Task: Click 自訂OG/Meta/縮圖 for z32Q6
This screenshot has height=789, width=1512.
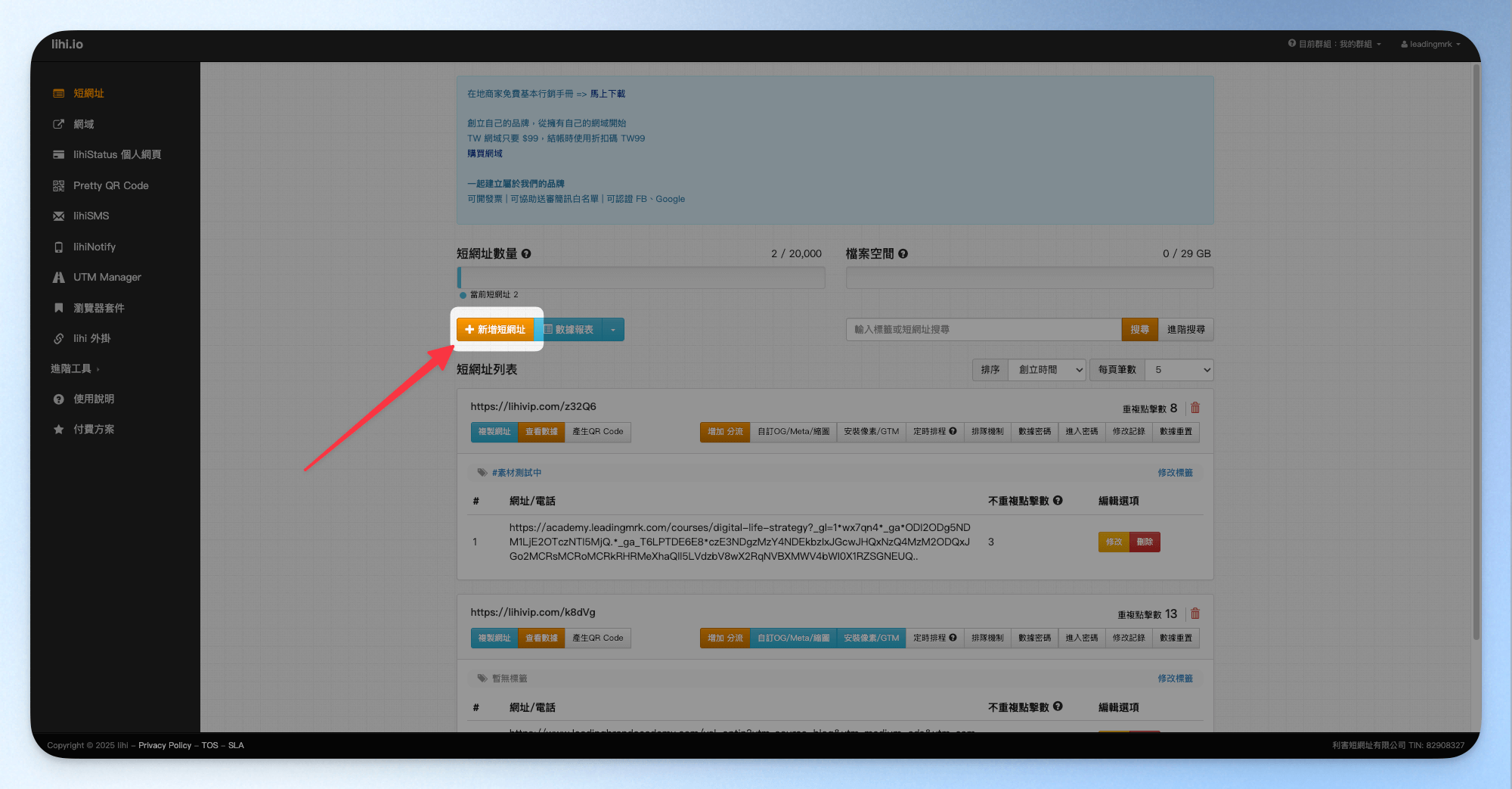Action: [793, 432]
